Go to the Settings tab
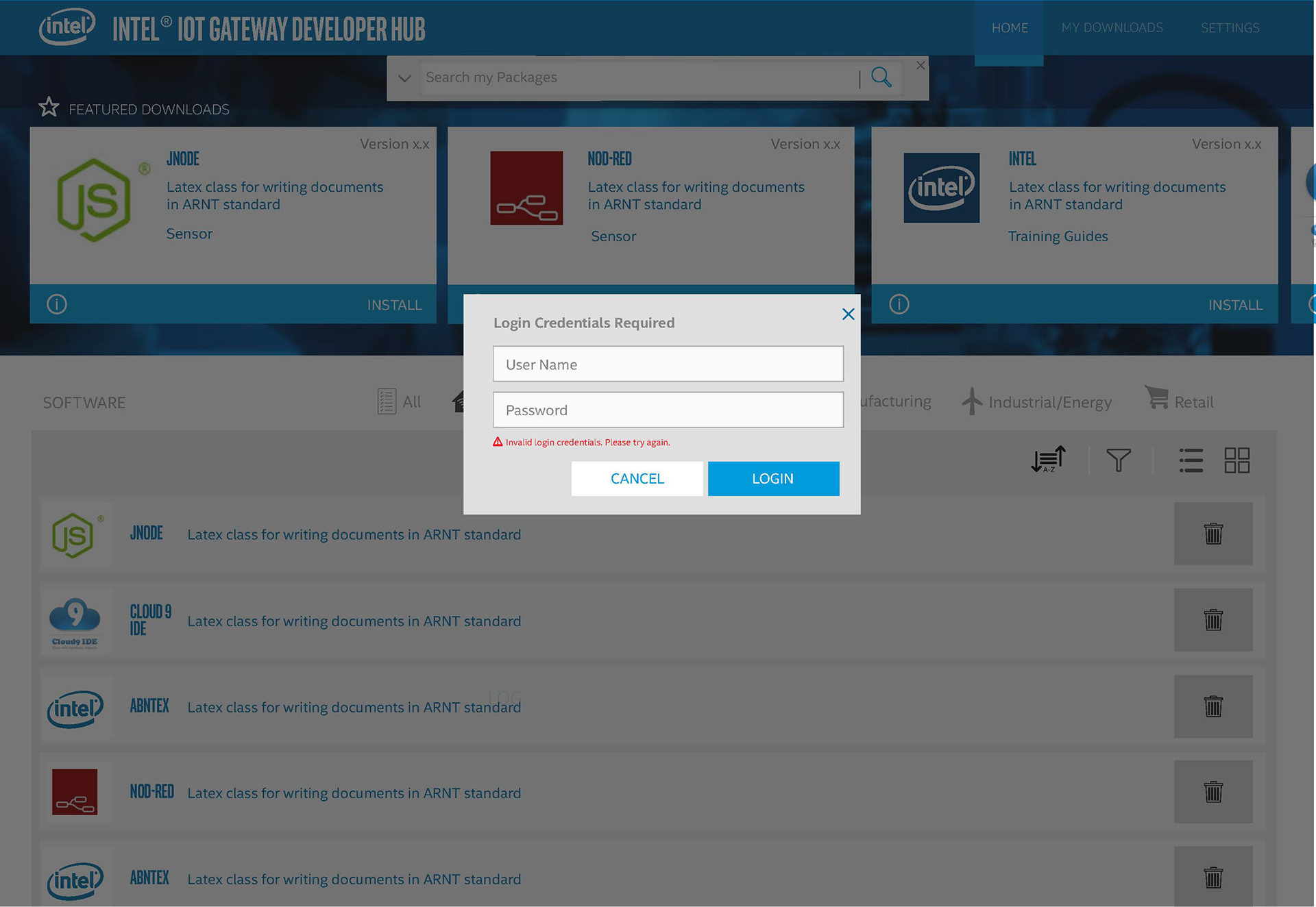 pyautogui.click(x=1230, y=27)
